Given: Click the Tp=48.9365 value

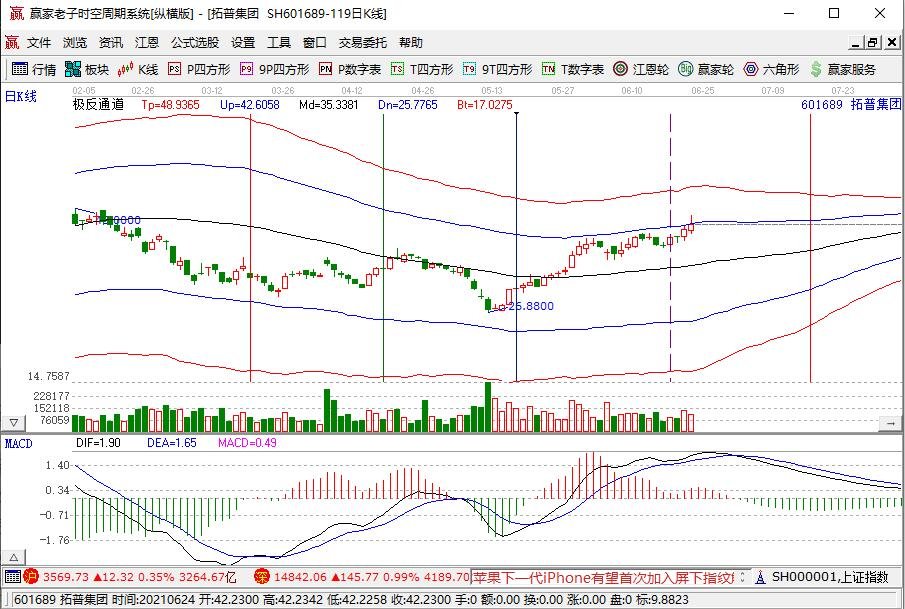Looking at the screenshot, I should pyautogui.click(x=170, y=104).
